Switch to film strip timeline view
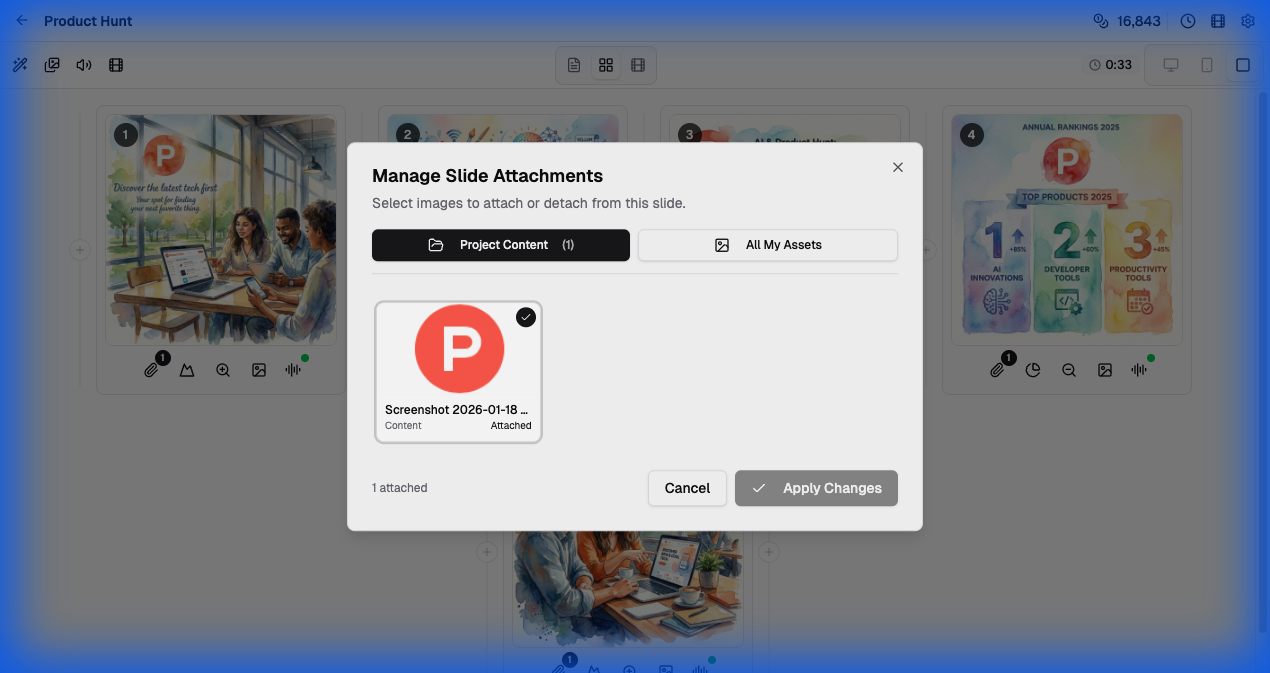 (x=638, y=65)
